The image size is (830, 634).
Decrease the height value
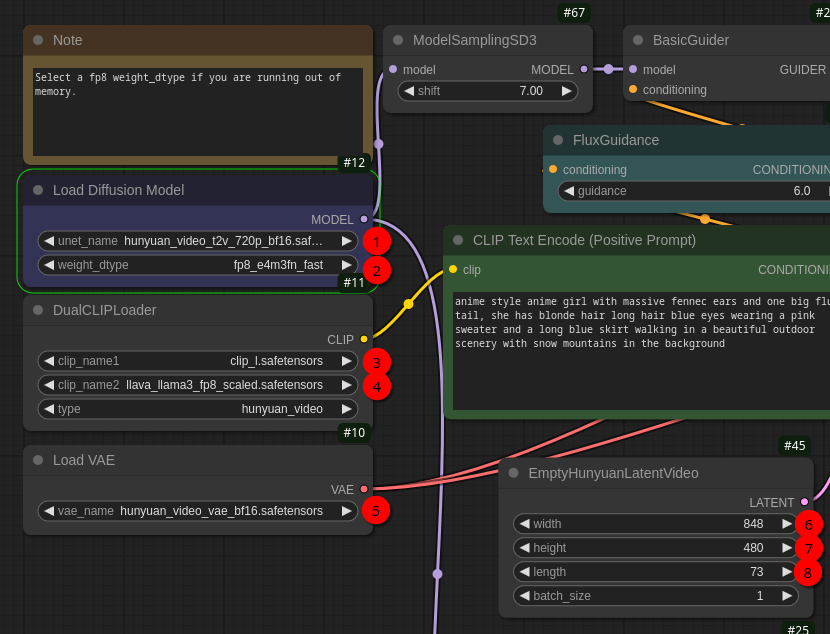tap(525, 548)
